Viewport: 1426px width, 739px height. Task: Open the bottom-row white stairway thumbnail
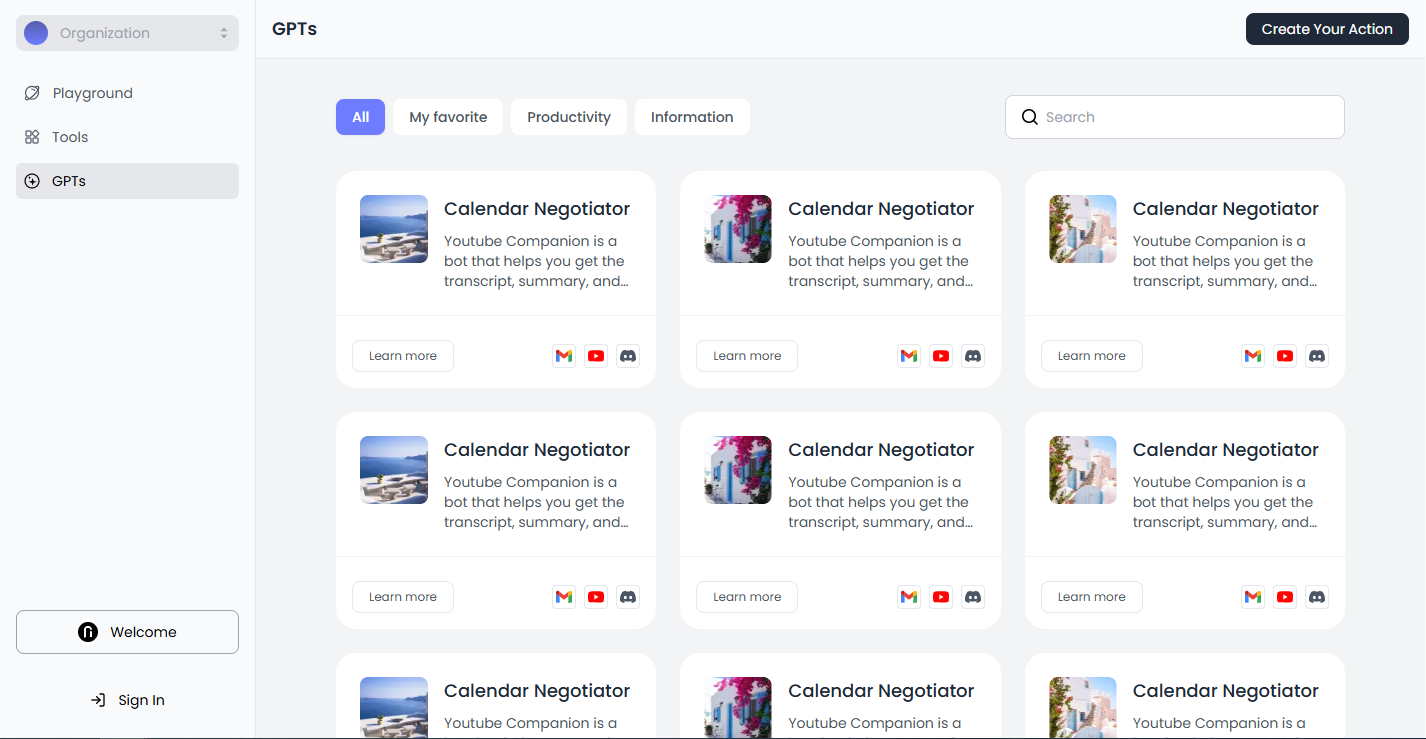tap(1083, 708)
